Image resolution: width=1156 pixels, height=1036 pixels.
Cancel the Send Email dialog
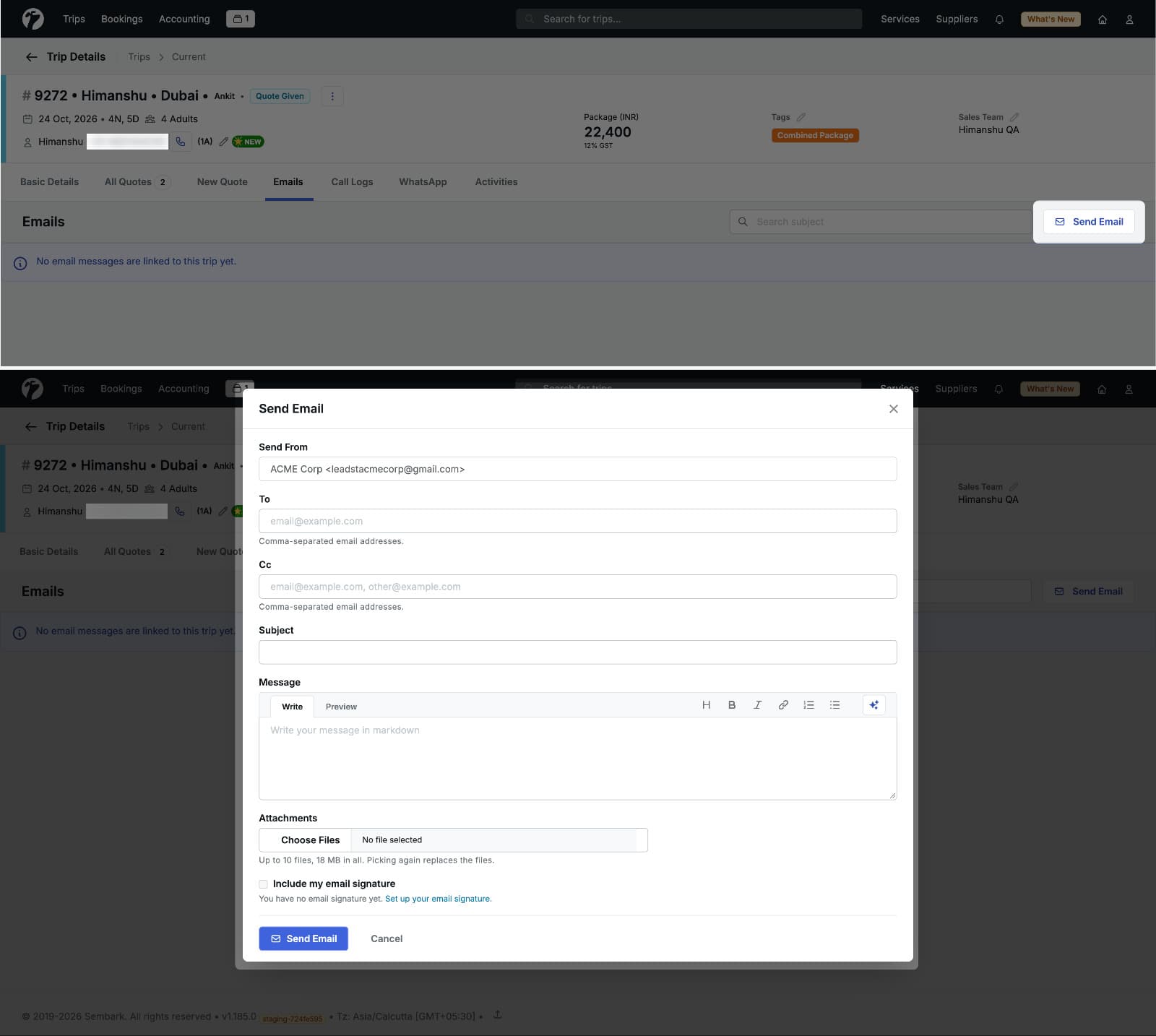(x=387, y=938)
